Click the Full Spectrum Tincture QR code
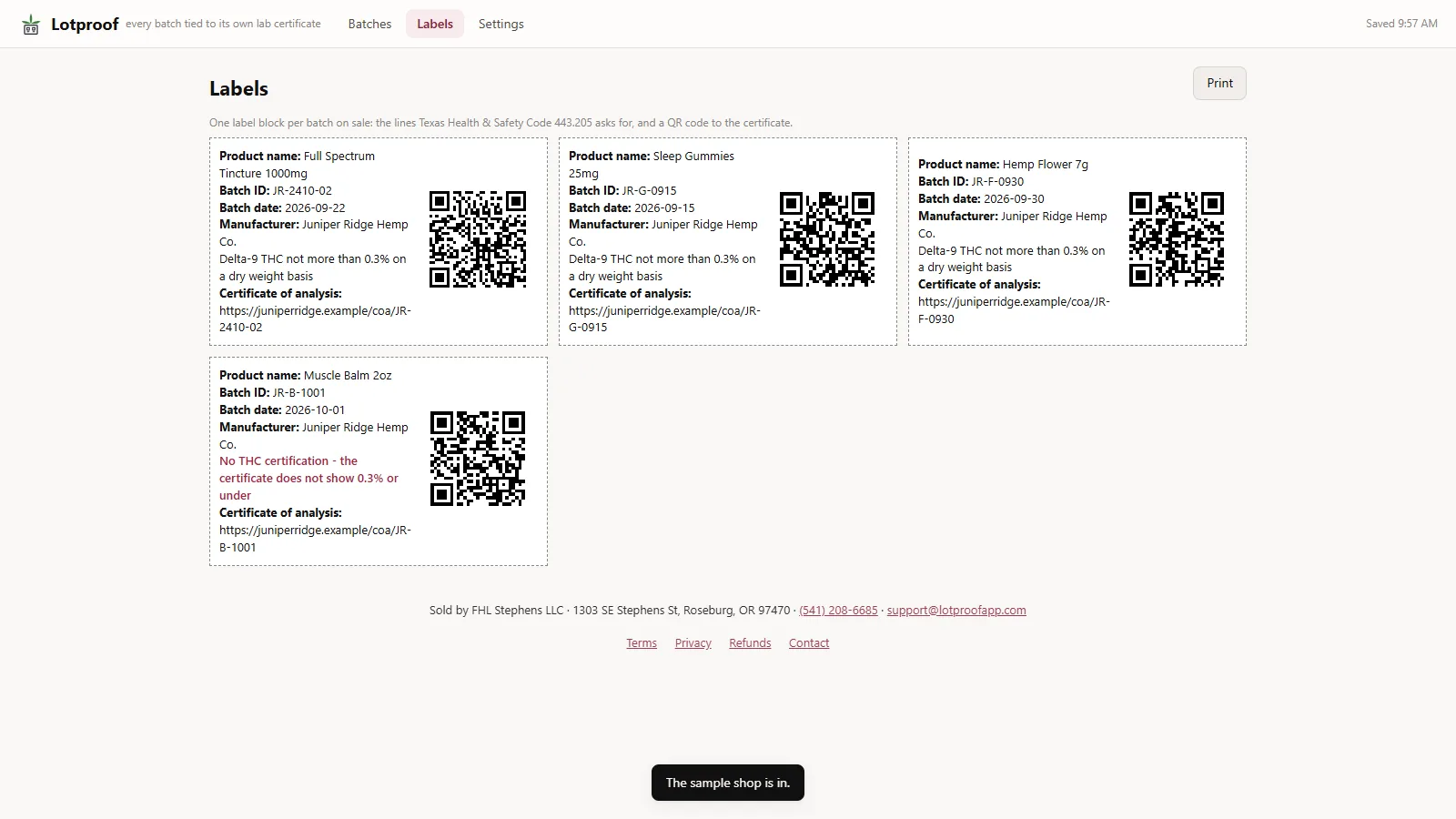Image resolution: width=1456 pixels, height=819 pixels. [x=478, y=239]
